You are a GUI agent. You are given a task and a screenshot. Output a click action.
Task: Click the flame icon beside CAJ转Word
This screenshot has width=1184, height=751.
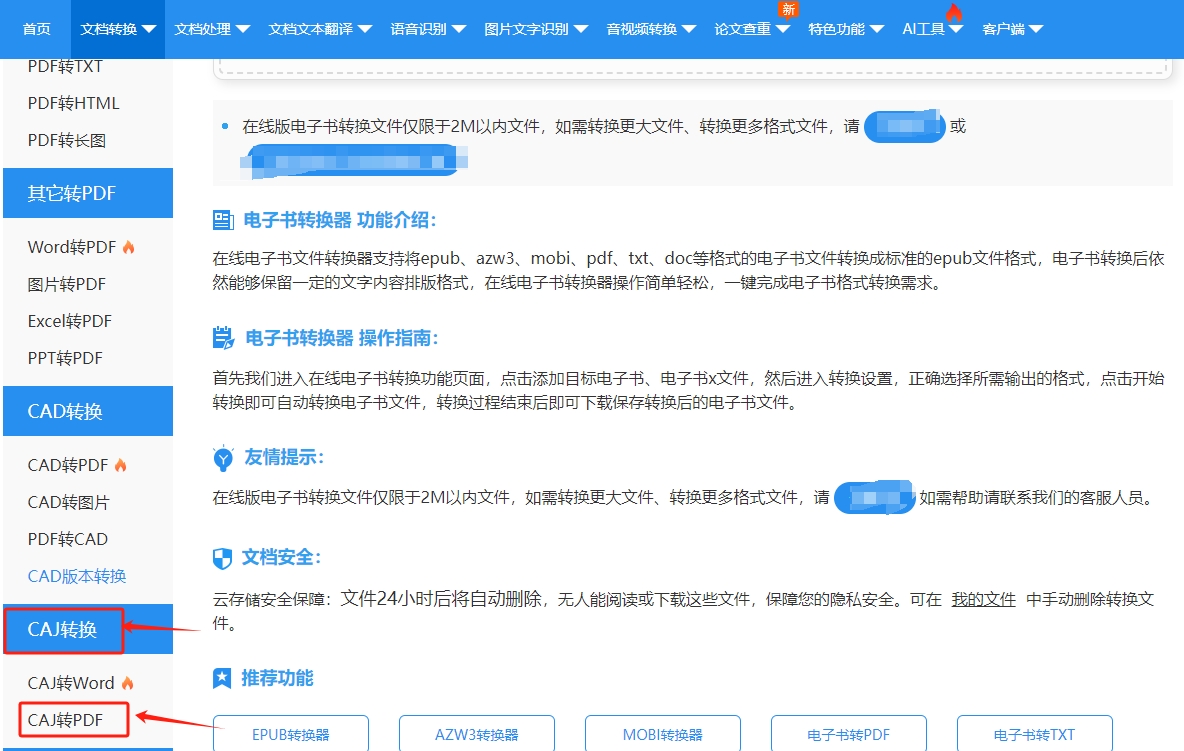(128, 683)
